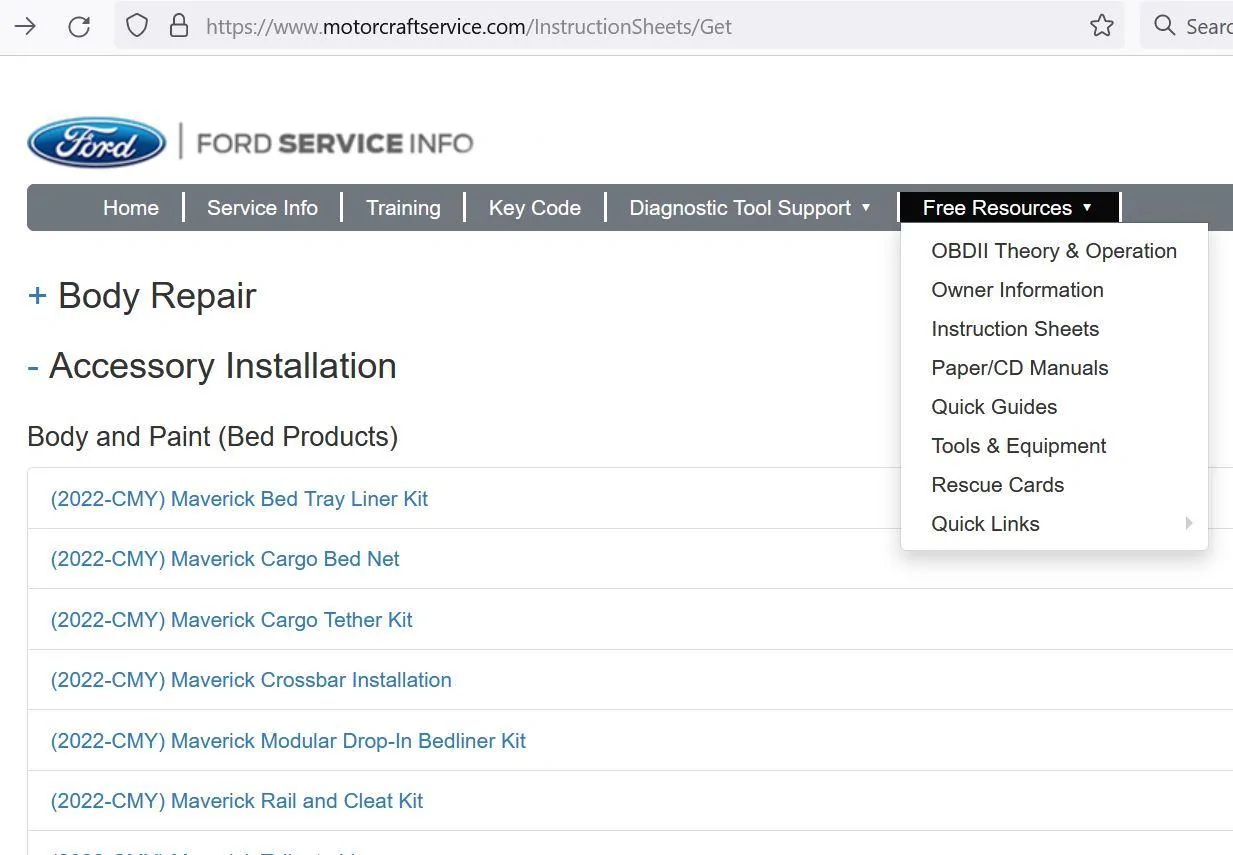Open Maverick Cargo Tether Kit link
Image resolution: width=1233 pixels, height=855 pixels.
coord(231,620)
